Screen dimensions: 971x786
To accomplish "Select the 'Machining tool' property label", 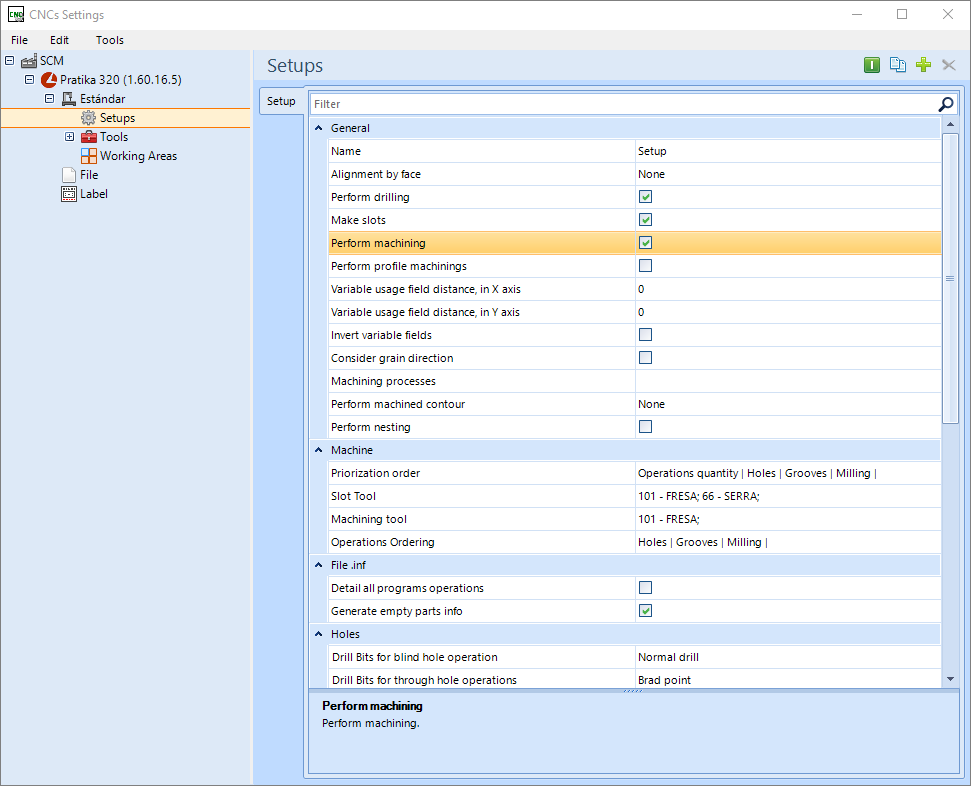I will [x=369, y=519].
